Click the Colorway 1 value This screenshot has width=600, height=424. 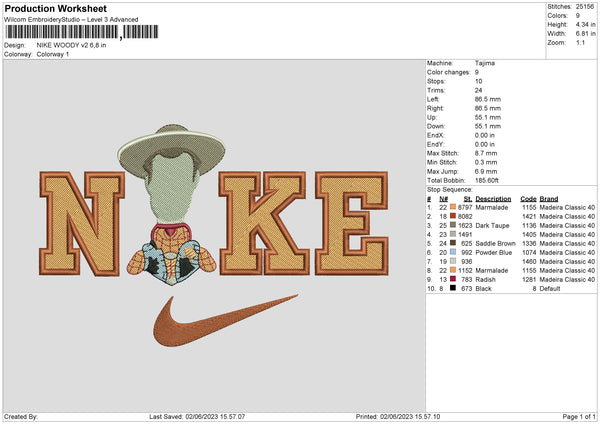(53, 54)
